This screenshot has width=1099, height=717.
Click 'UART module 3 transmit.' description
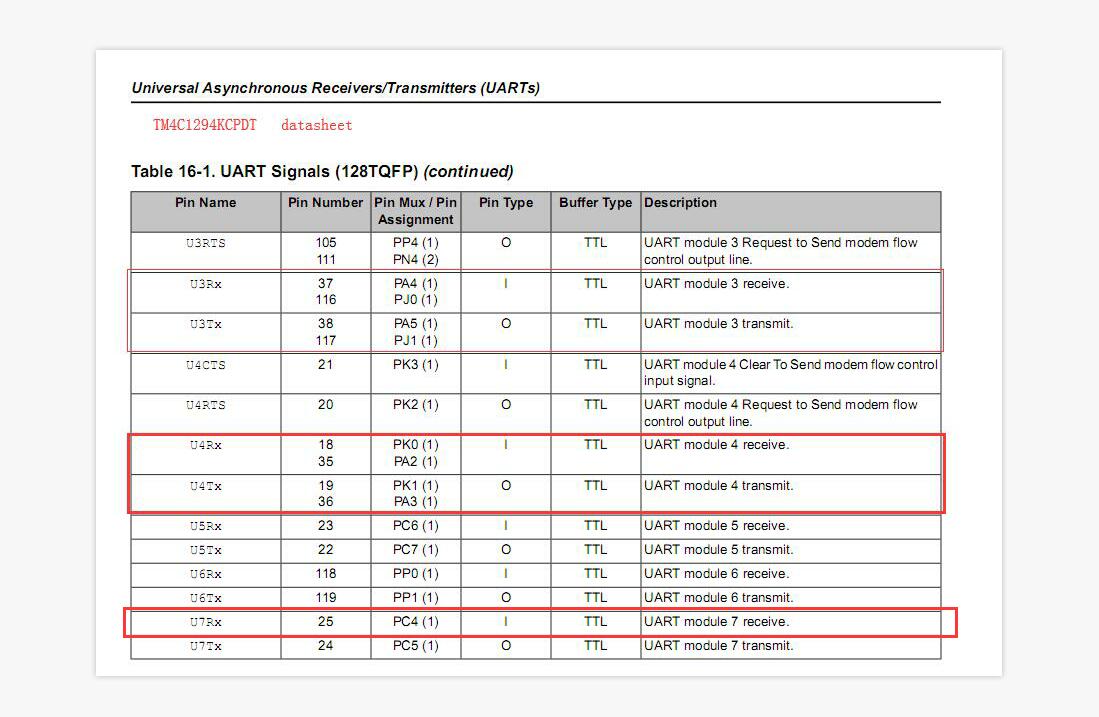point(719,324)
